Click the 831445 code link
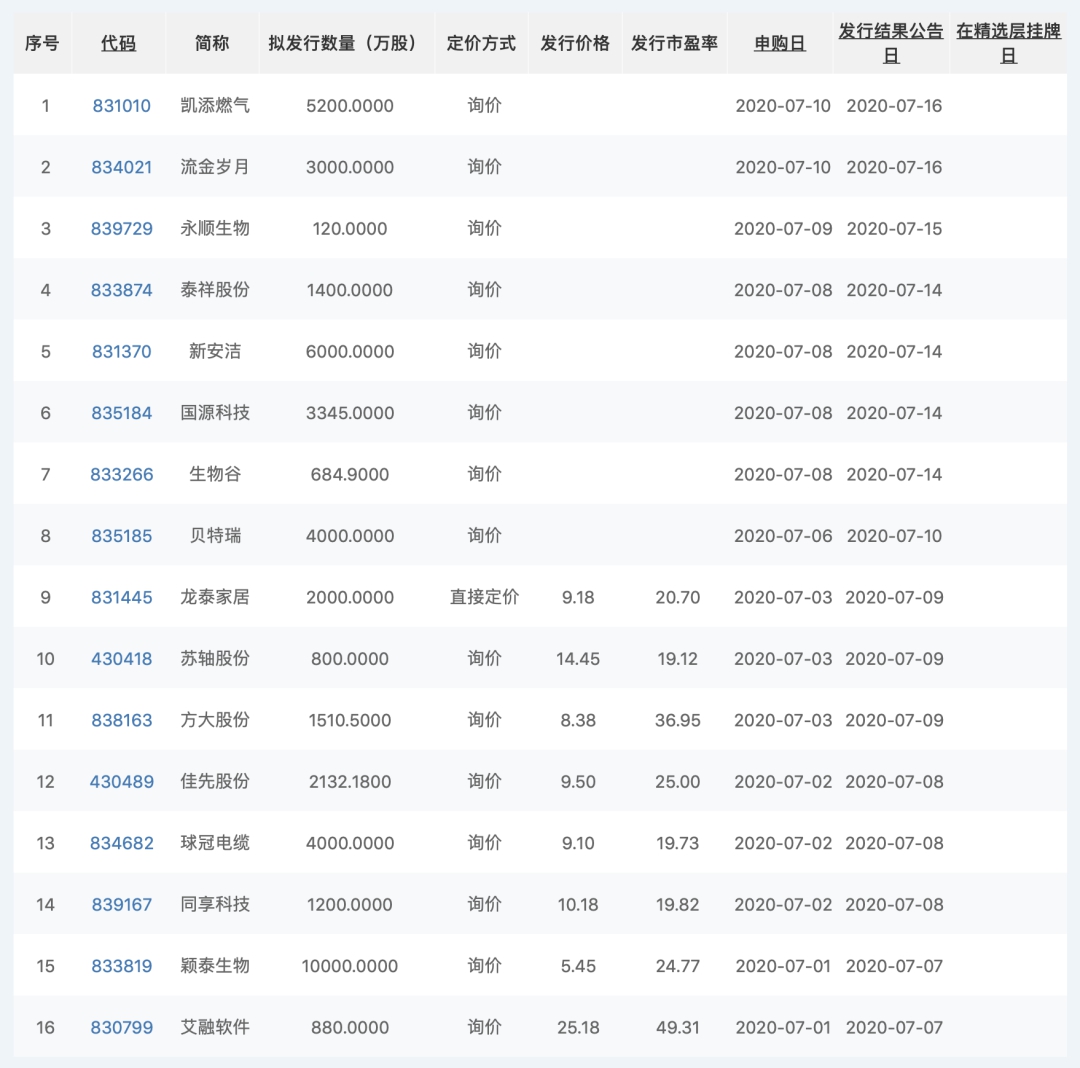 coord(122,598)
